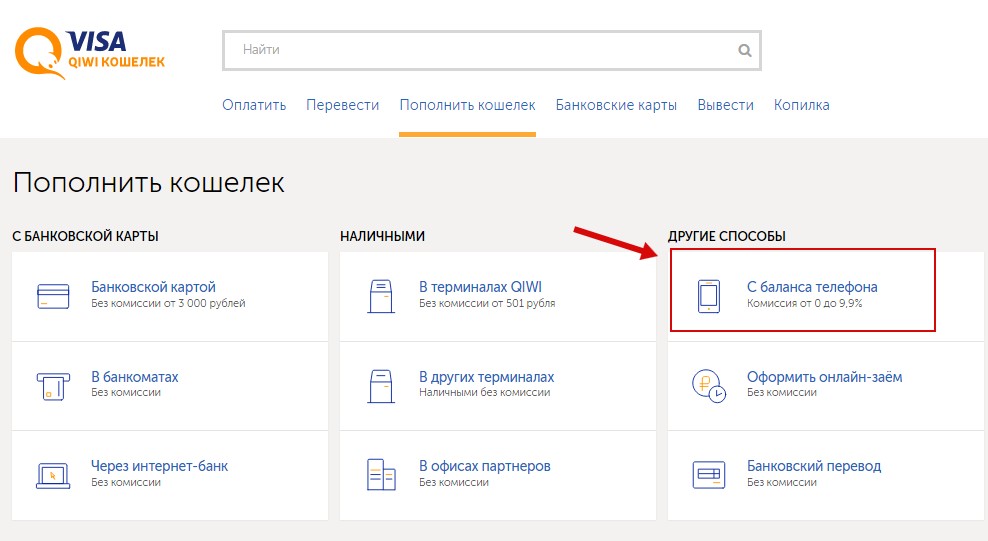Open the Оформить онлайн-заём link

coord(824,377)
